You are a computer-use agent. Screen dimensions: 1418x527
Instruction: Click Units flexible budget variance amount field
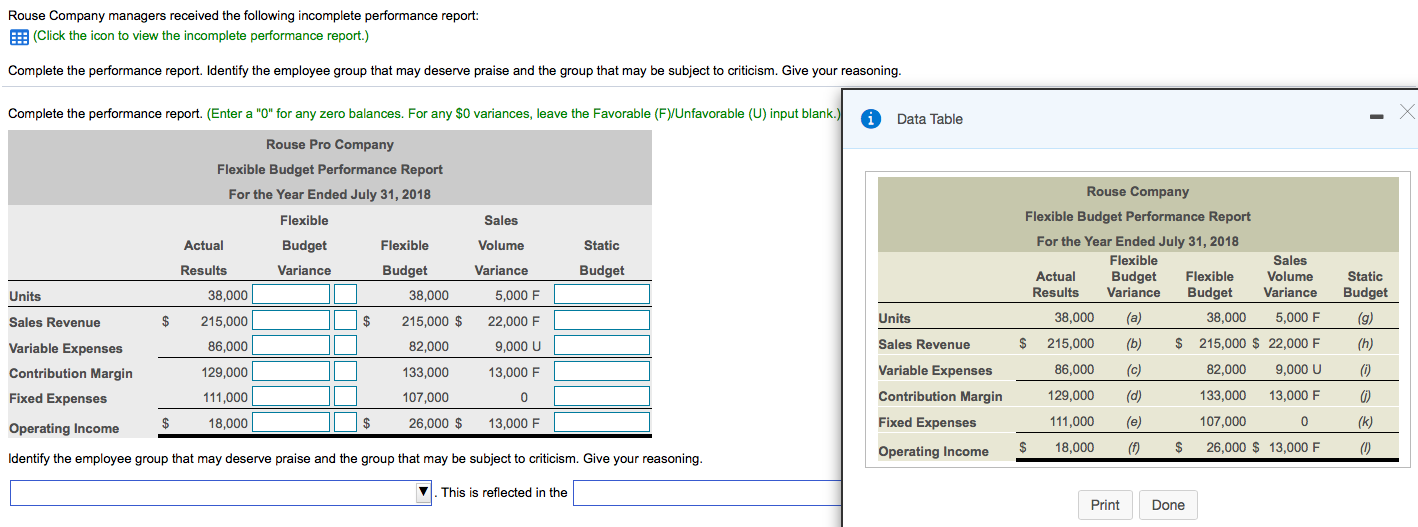(291, 295)
